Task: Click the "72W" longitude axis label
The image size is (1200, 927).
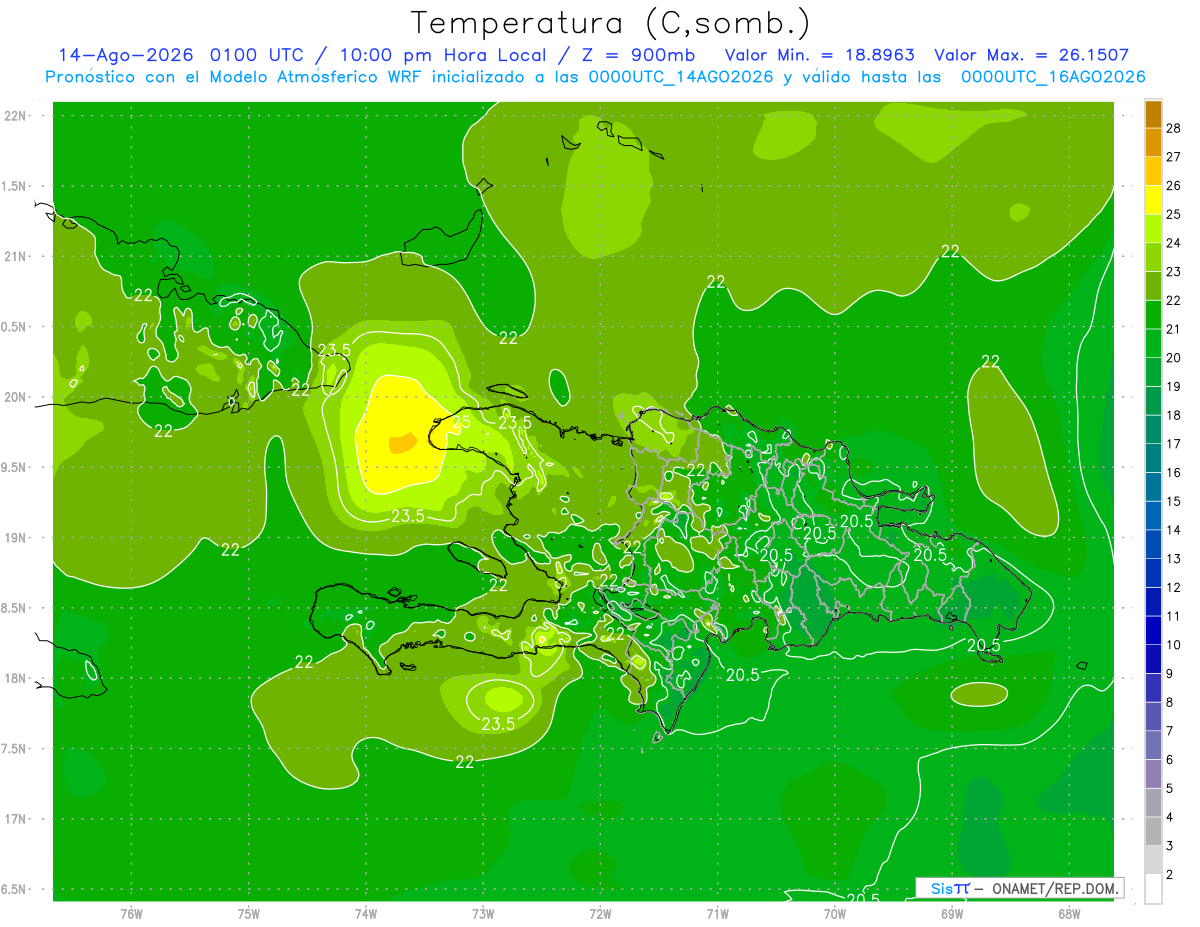Action: click(601, 914)
